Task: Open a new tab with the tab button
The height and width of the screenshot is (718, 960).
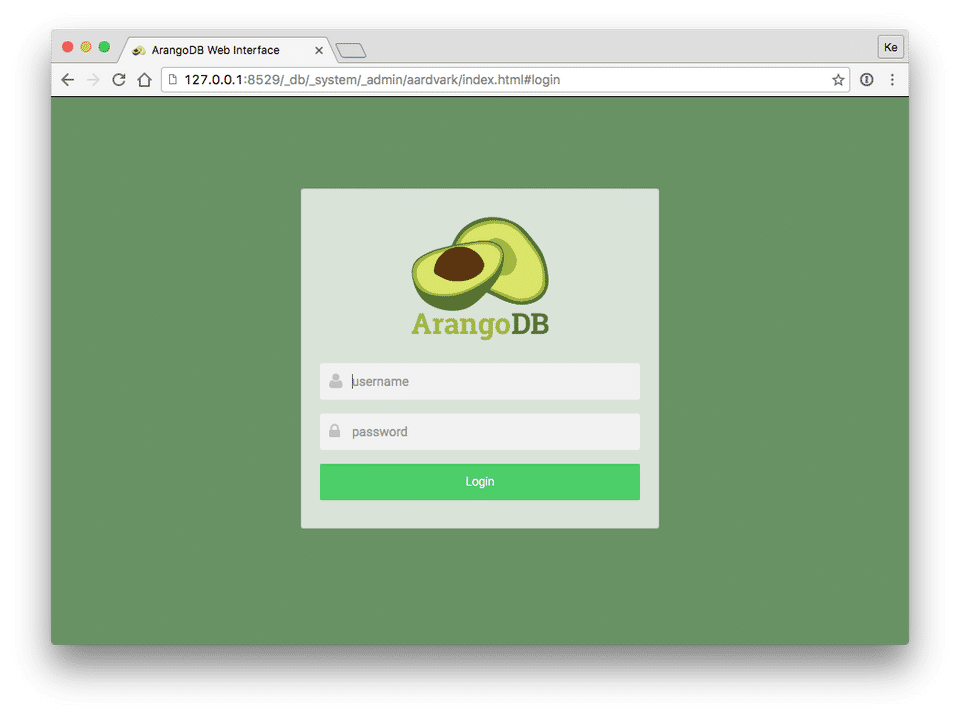Action: tap(351, 50)
